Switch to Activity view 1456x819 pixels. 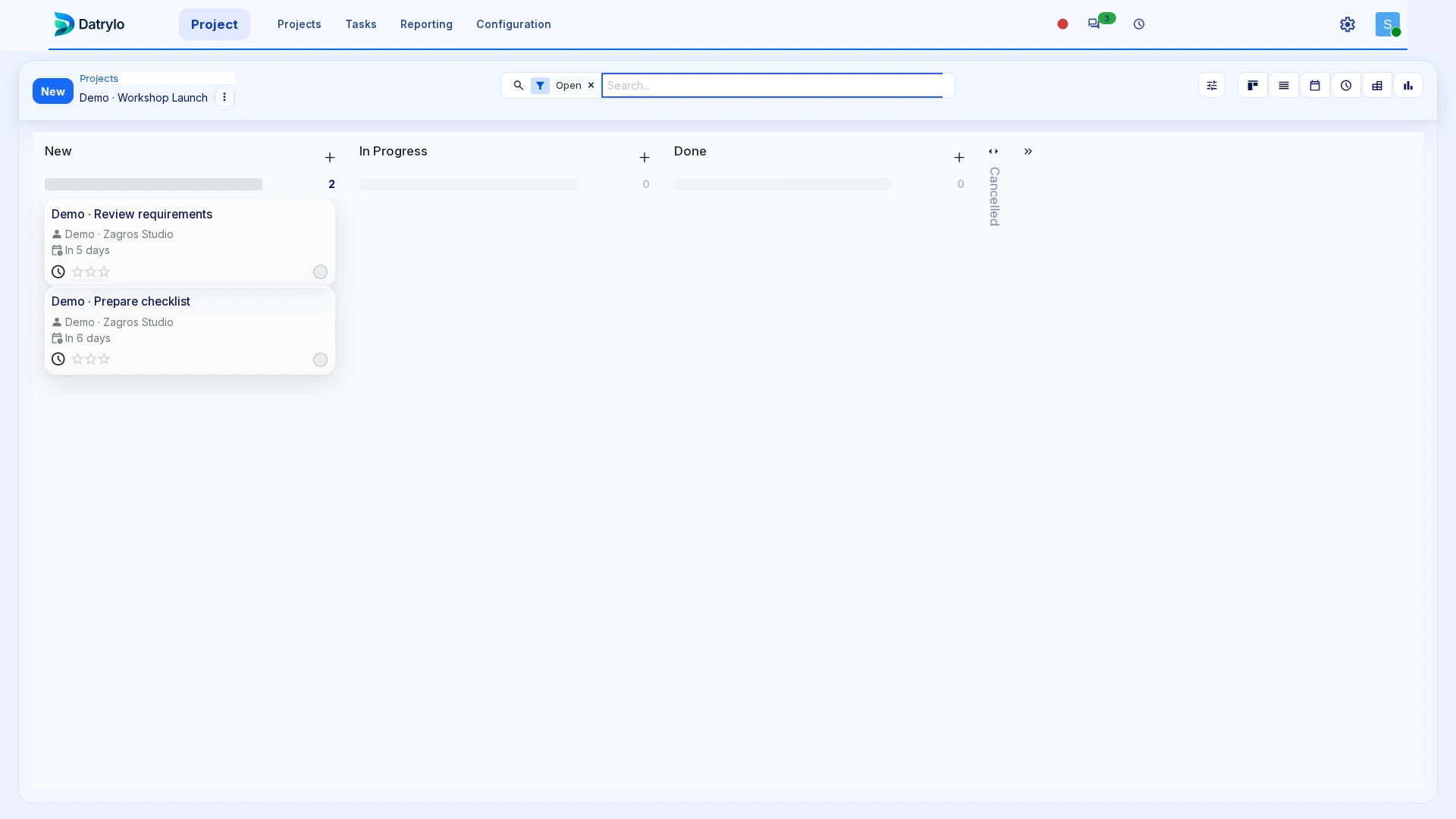pos(1346,86)
